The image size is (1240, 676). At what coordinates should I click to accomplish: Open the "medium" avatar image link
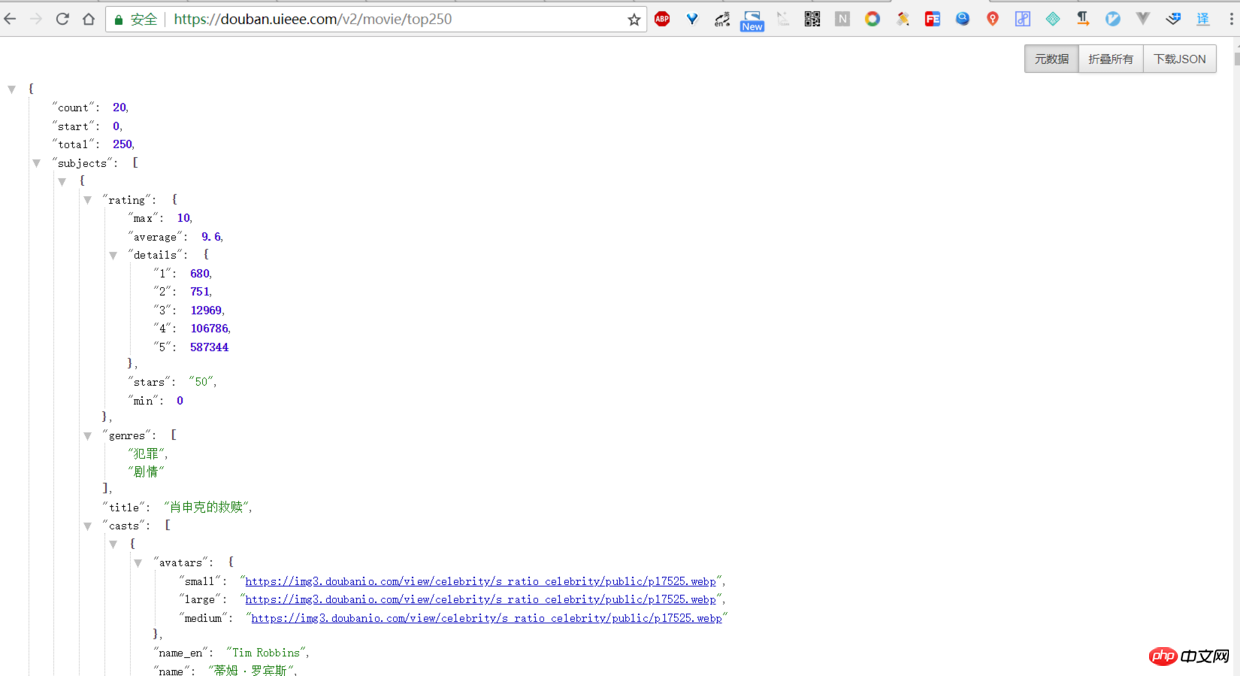pyautogui.click(x=486, y=618)
